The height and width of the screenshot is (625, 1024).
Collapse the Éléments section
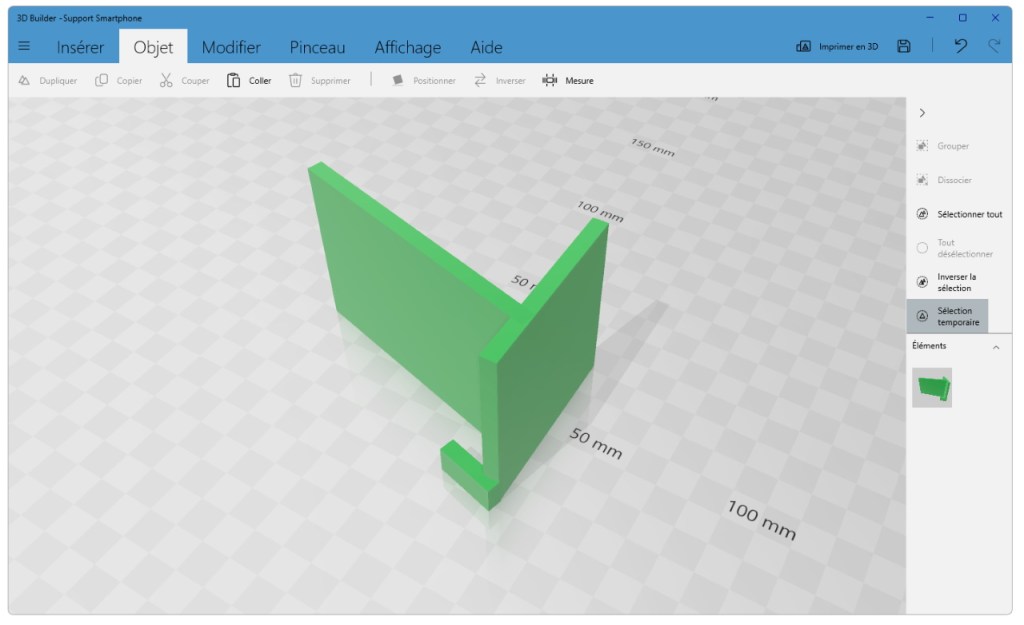[x=995, y=347]
